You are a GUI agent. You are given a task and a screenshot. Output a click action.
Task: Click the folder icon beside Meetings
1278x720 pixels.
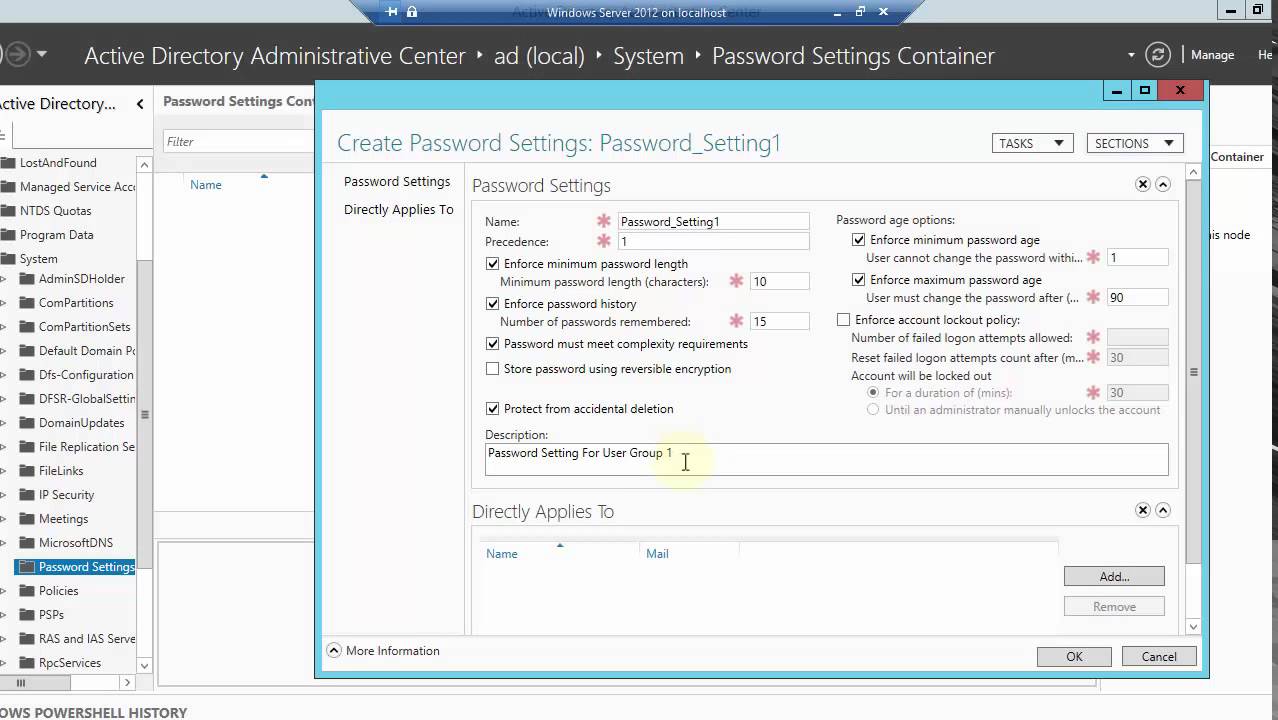coord(27,519)
